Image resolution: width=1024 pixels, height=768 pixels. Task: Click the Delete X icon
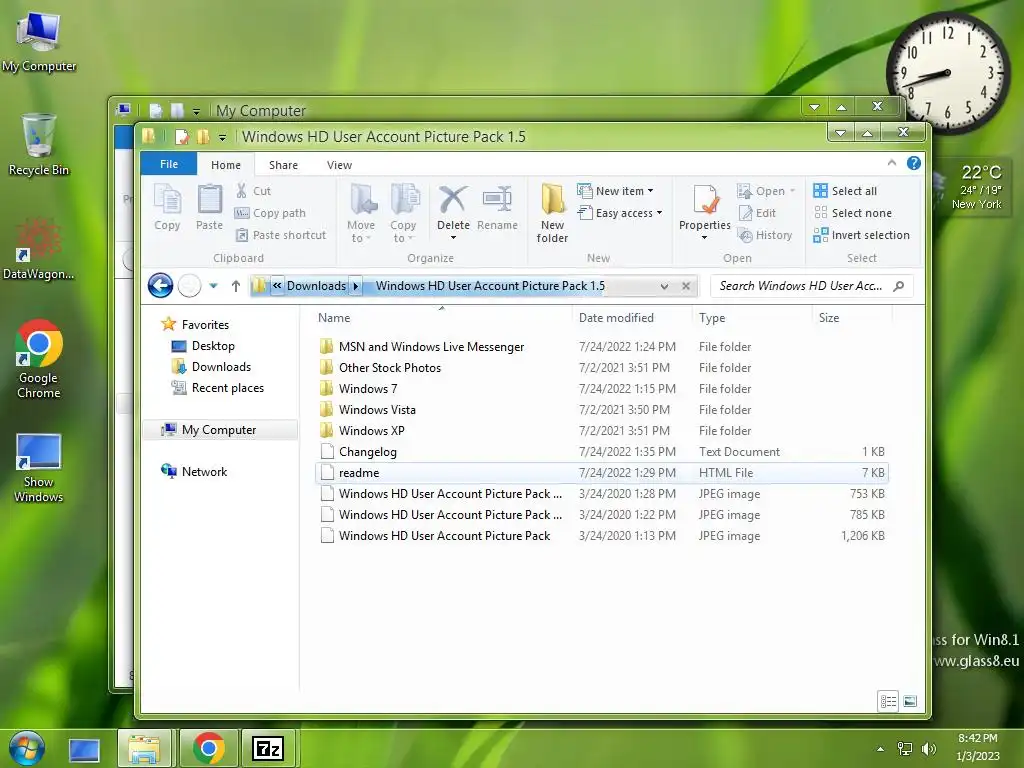[x=453, y=199]
